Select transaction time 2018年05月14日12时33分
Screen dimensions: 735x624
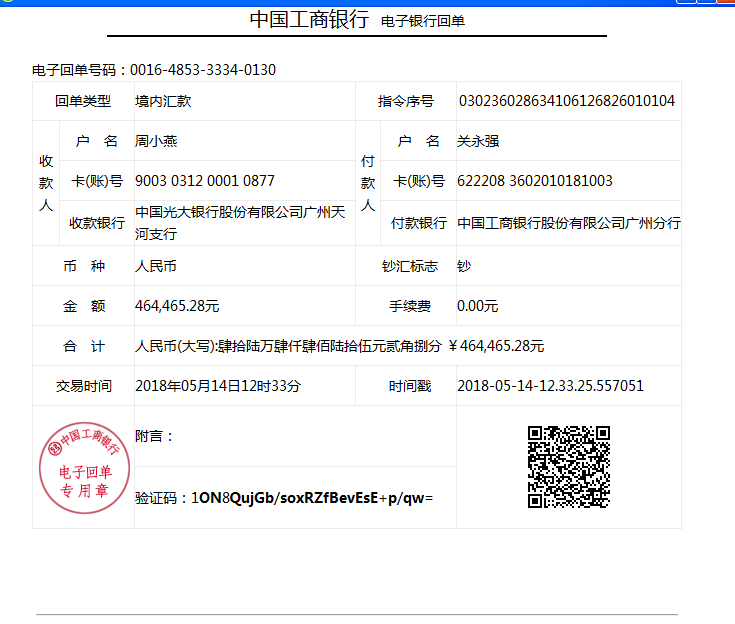pos(218,386)
